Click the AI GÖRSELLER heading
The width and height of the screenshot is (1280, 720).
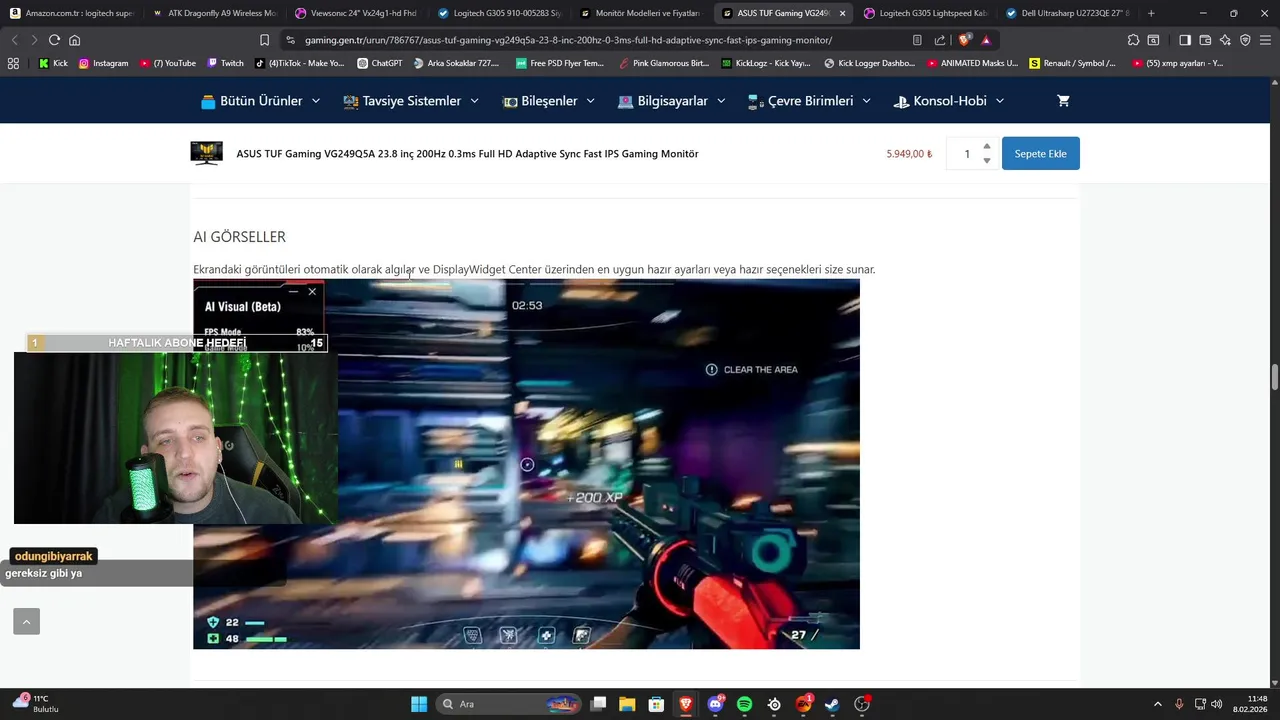click(239, 237)
